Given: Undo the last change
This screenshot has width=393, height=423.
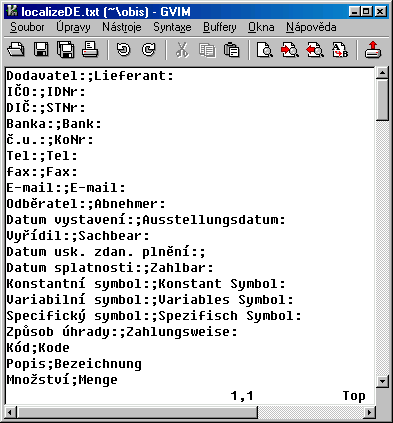Looking at the screenshot, I should pos(124,50).
